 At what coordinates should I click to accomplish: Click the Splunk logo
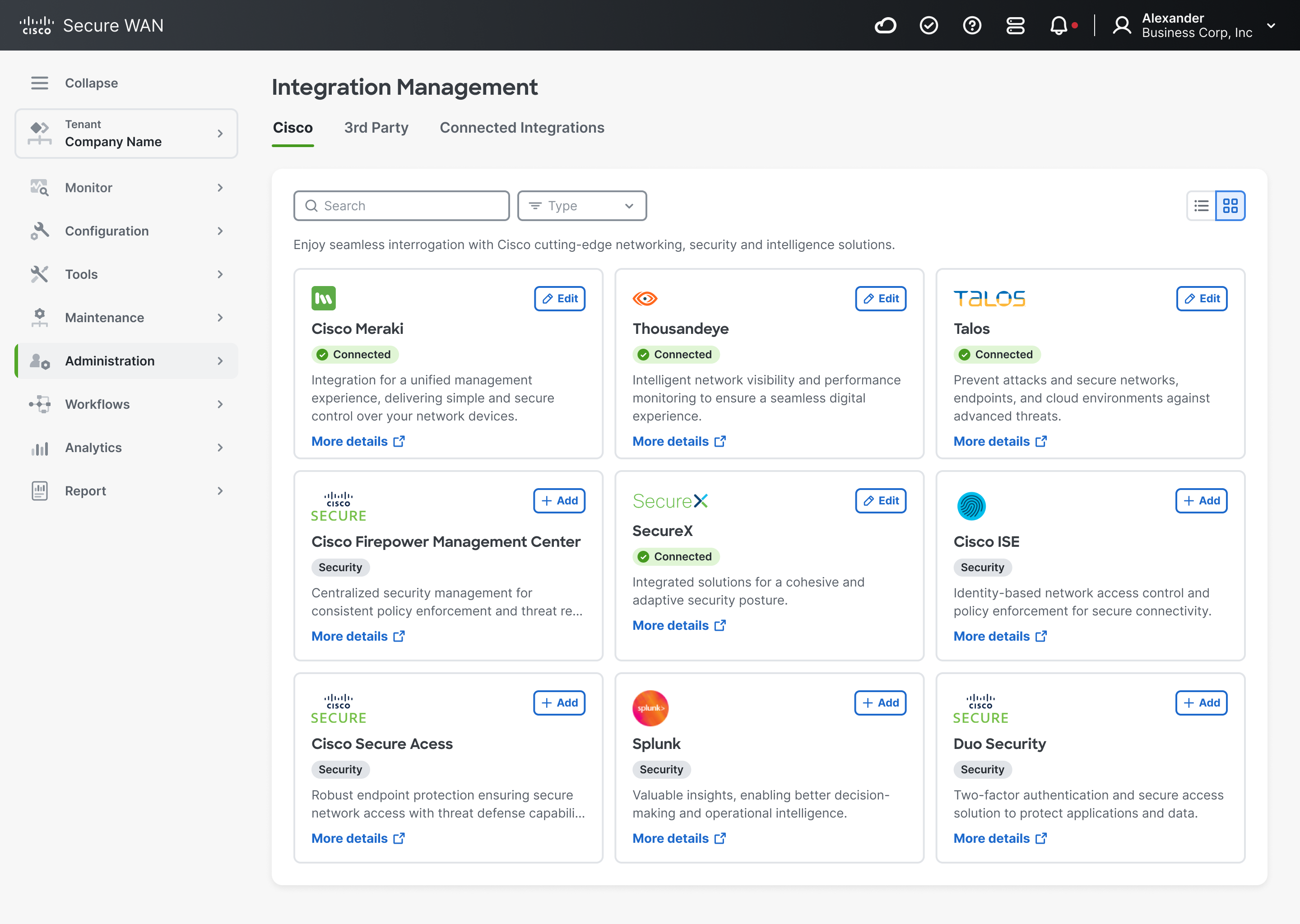(x=650, y=708)
